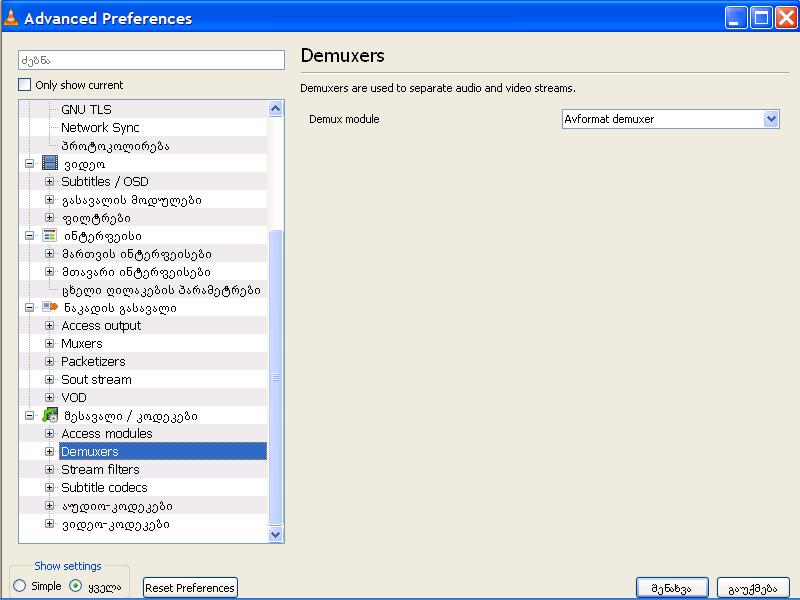Expand the Sout stream node
Image resolution: width=800 pixels, height=600 pixels.
(x=49, y=380)
